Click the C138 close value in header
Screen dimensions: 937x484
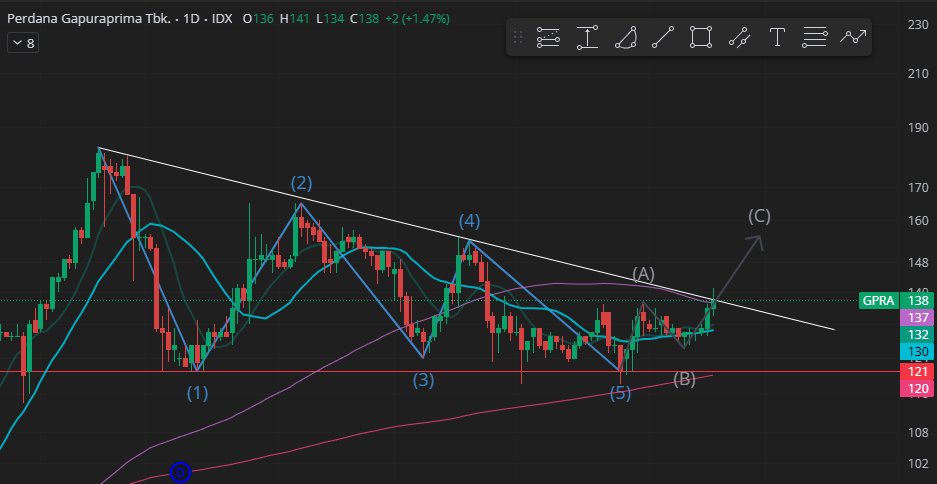(x=365, y=19)
